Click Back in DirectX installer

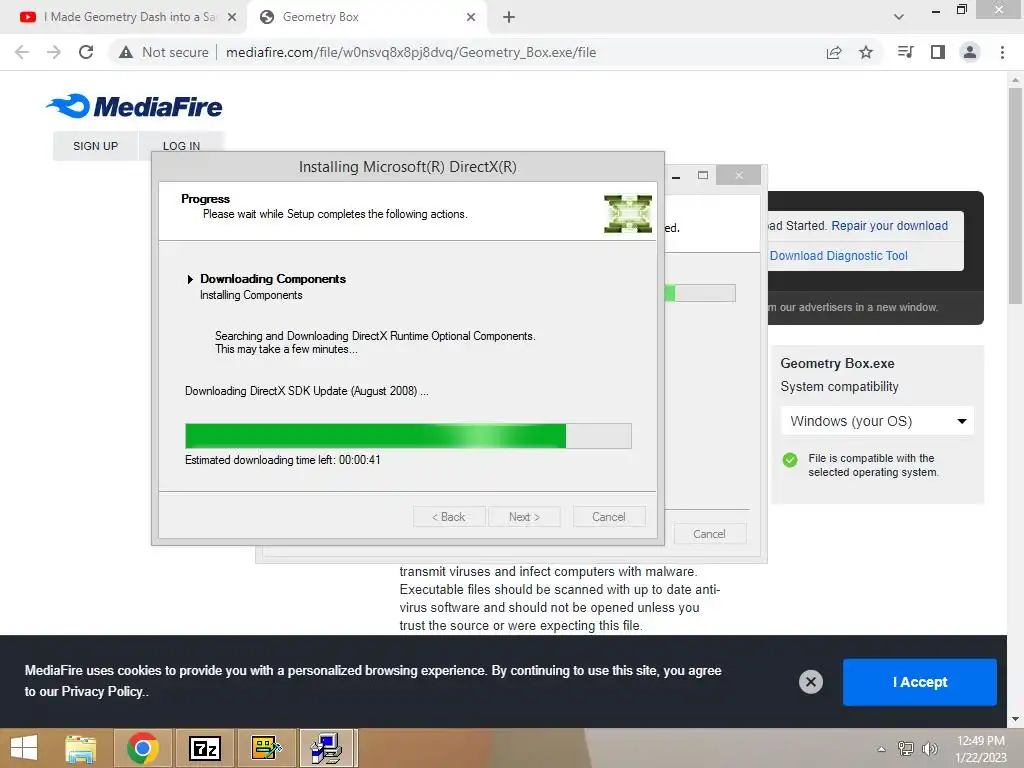point(449,517)
